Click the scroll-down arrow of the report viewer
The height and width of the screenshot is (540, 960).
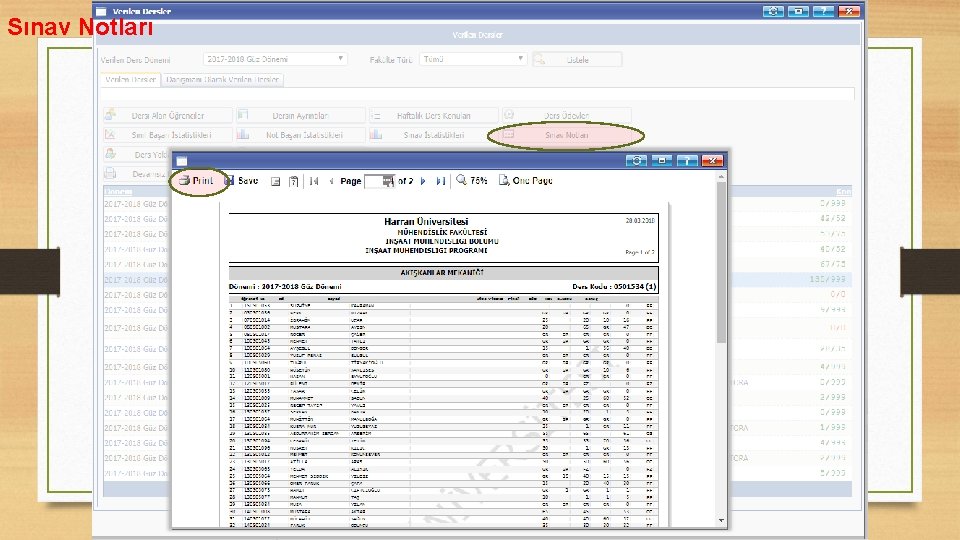721,520
